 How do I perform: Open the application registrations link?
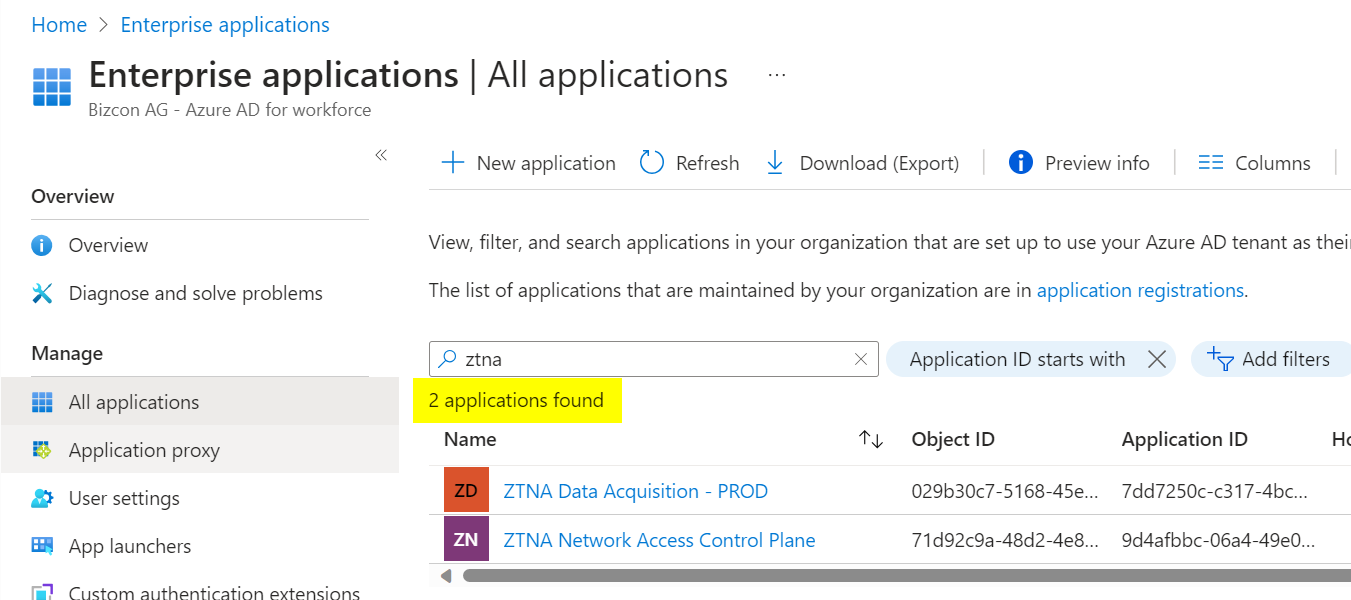click(1140, 290)
